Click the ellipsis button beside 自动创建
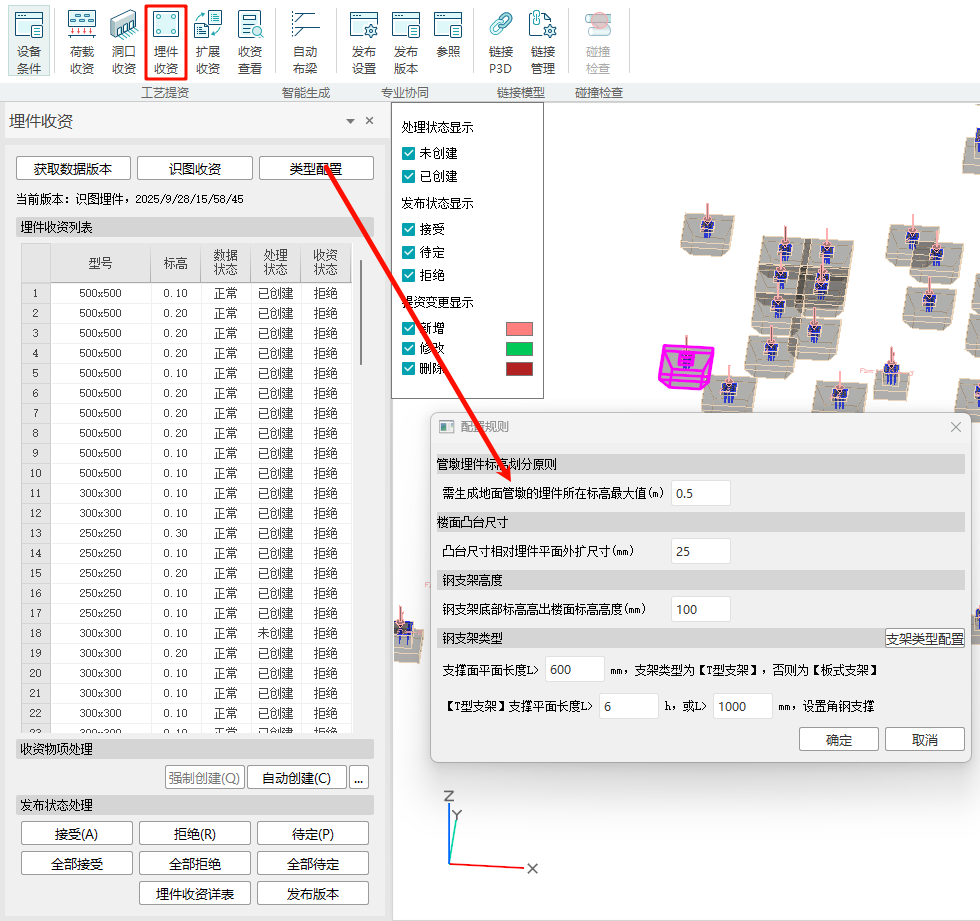The width and height of the screenshot is (980, 921). coord(360,777)
